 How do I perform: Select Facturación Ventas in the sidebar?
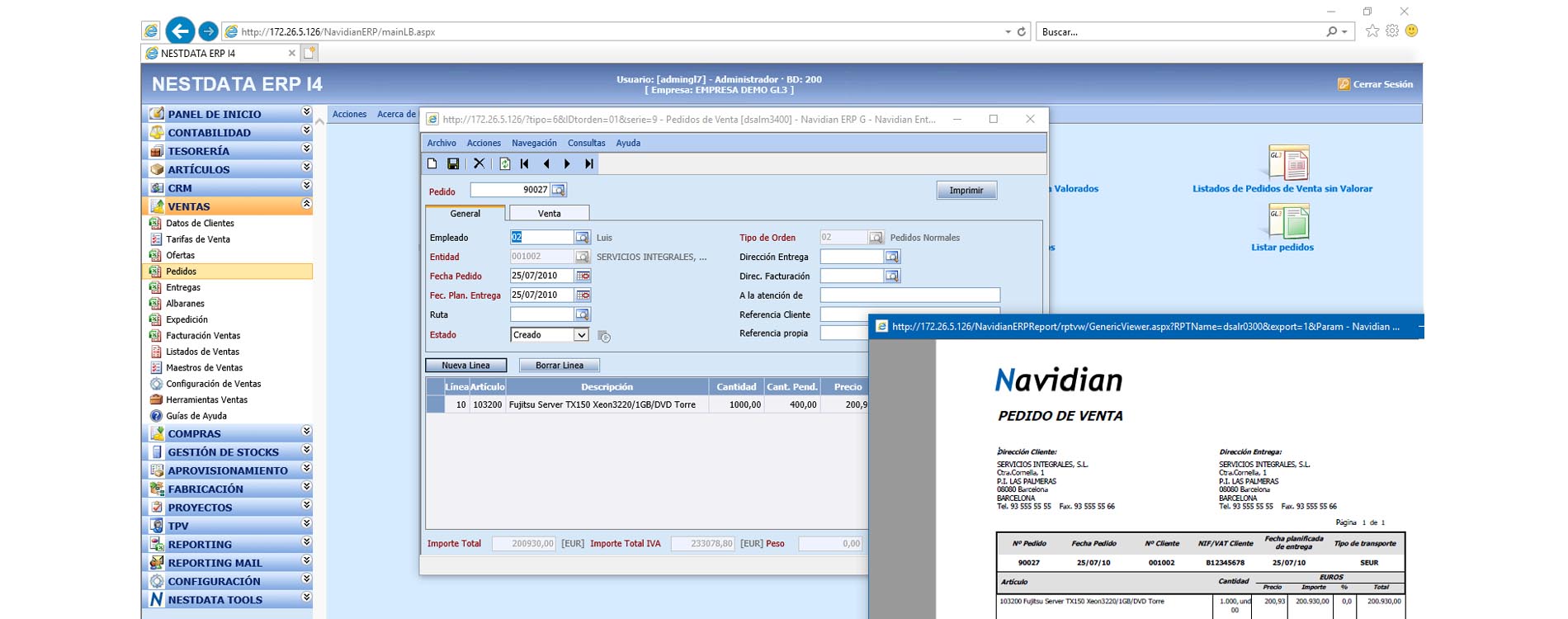(203, 336)
